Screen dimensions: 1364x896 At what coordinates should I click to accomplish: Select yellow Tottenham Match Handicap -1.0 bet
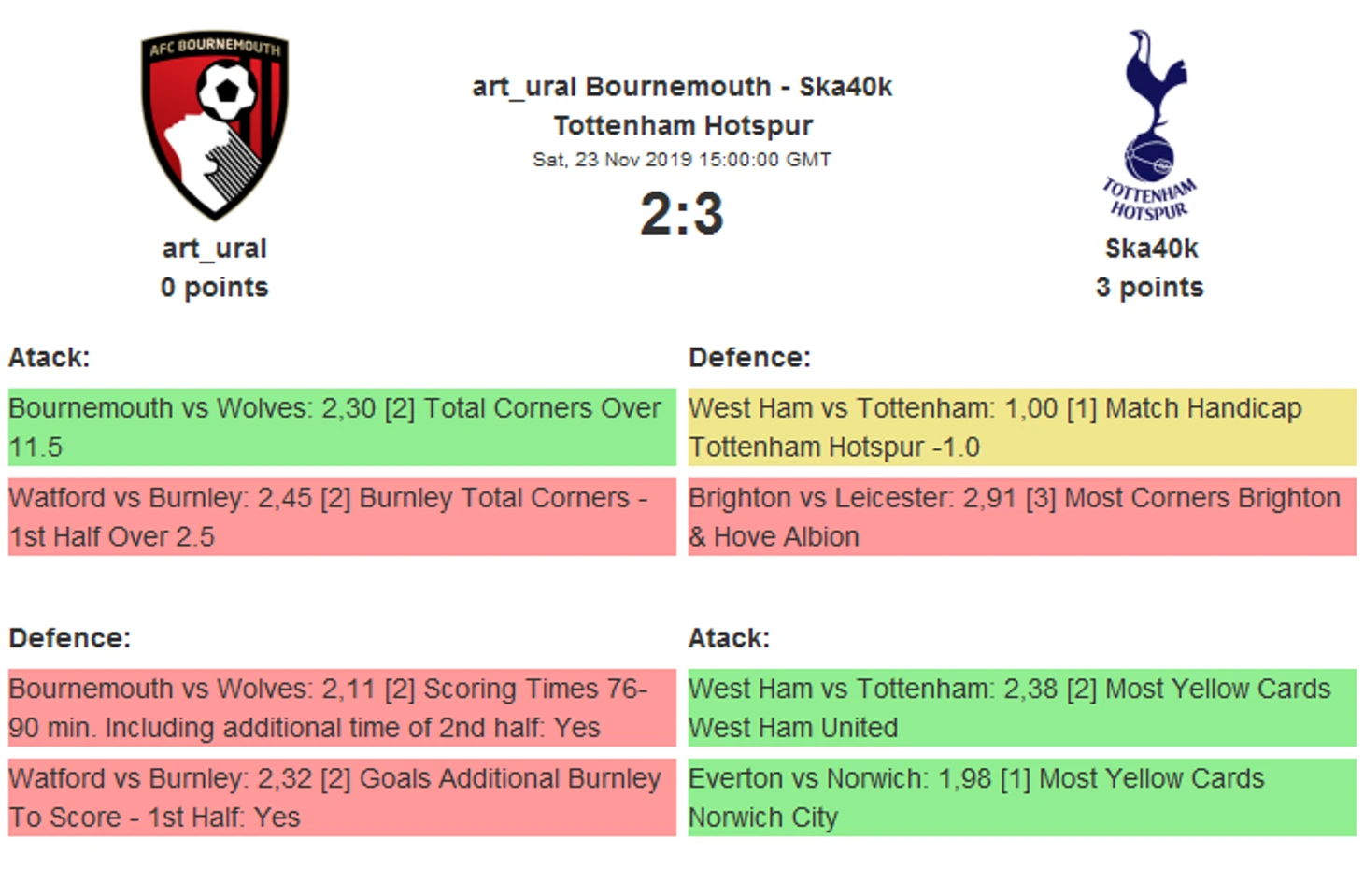tap(1021, 427)
